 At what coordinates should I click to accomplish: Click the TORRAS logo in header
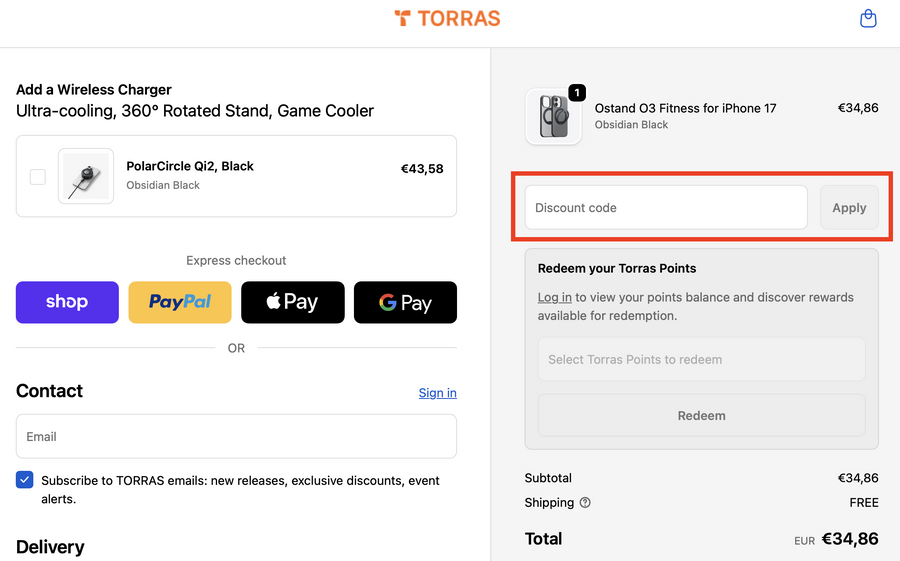447,18
